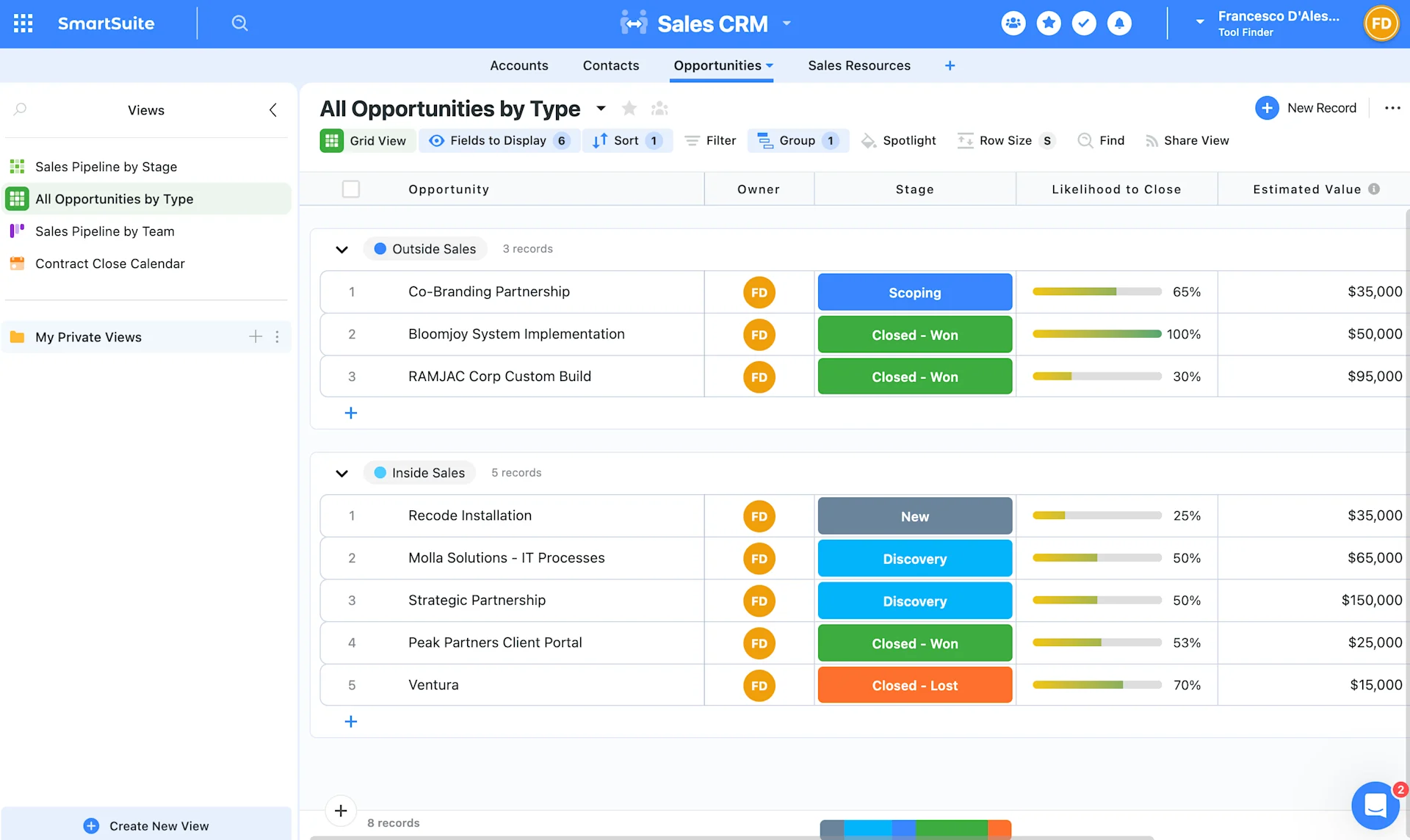The height and width of the screenshot is (840, 1410).
Task: Click the New Record button
Action: [1307, 108]
